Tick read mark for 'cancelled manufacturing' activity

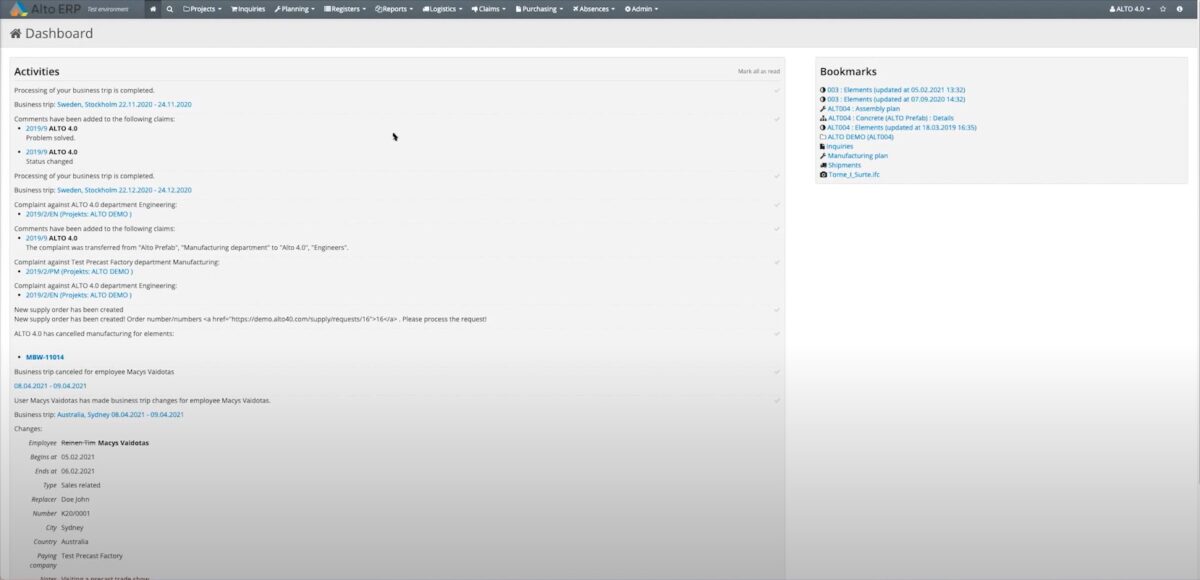click(x=776, y=333)
